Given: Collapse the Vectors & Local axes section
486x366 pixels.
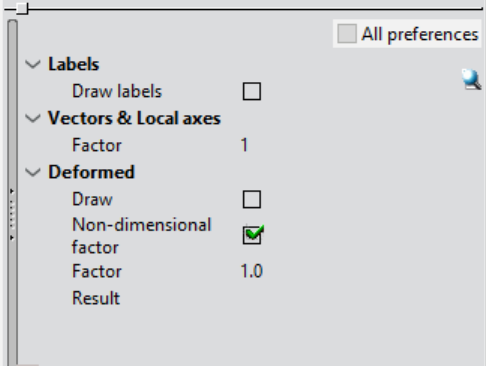Looking at the screenshot, I should point(33,118).
